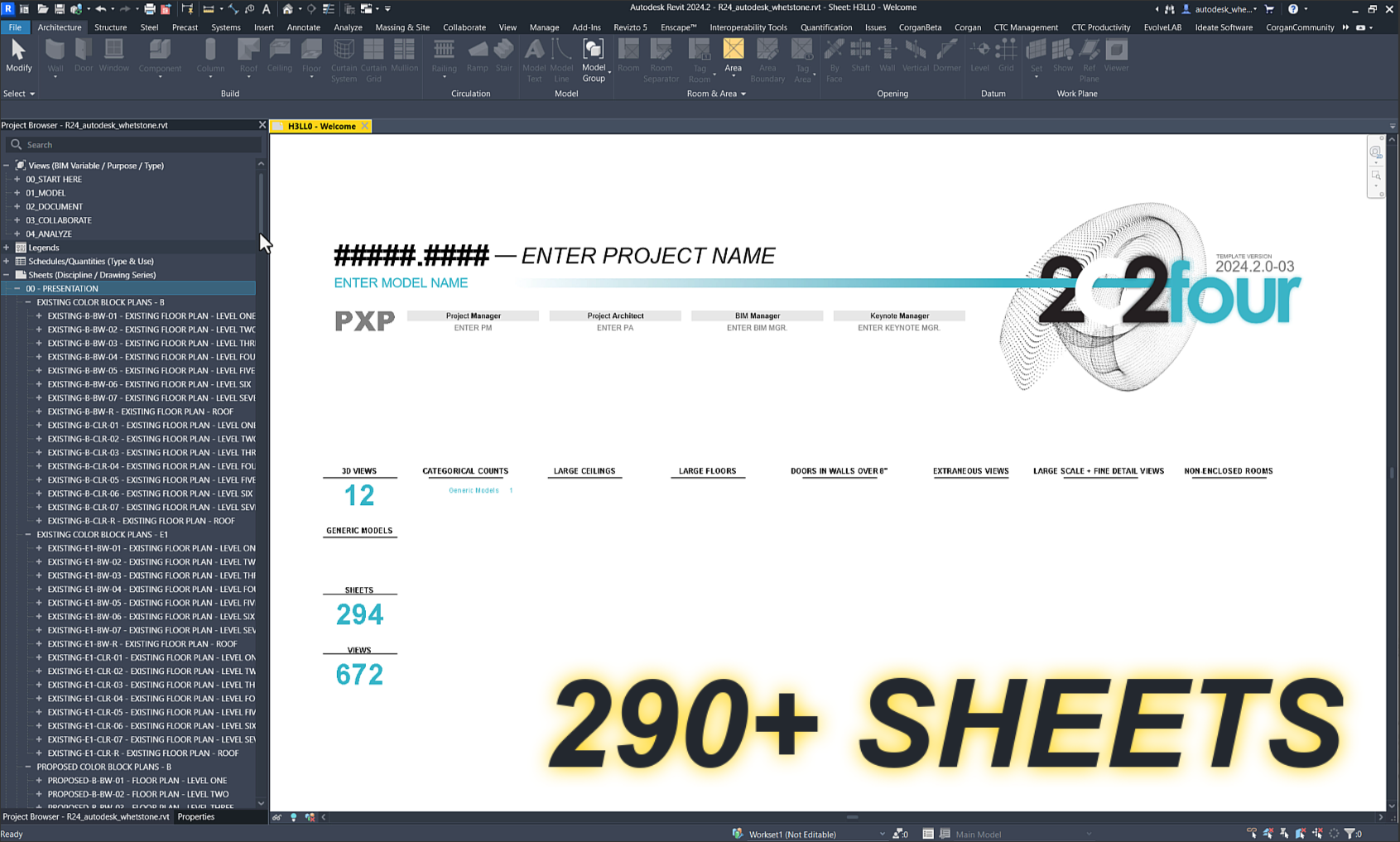Screen dimensions: 1400x842
Task: Toggle Select Pinned Elements in status bar
Action: tap(1285, 834)
